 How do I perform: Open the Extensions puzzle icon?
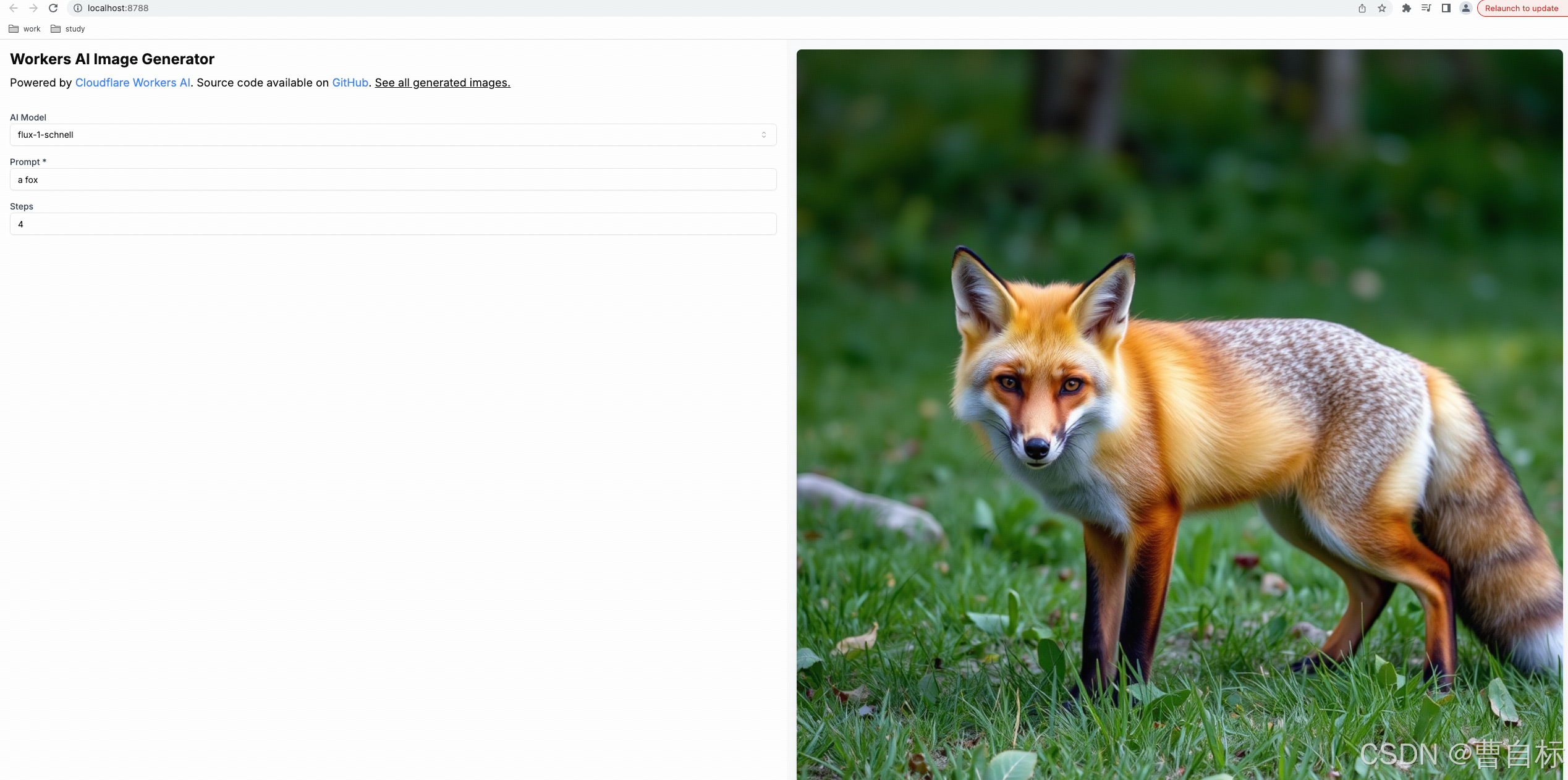pyautogui.click(x=1407, y=8)
